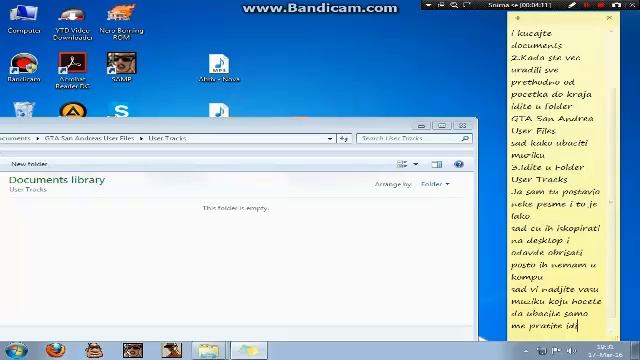Open the sunglasses face taskbar icon
640x360 pixels.
133,350
